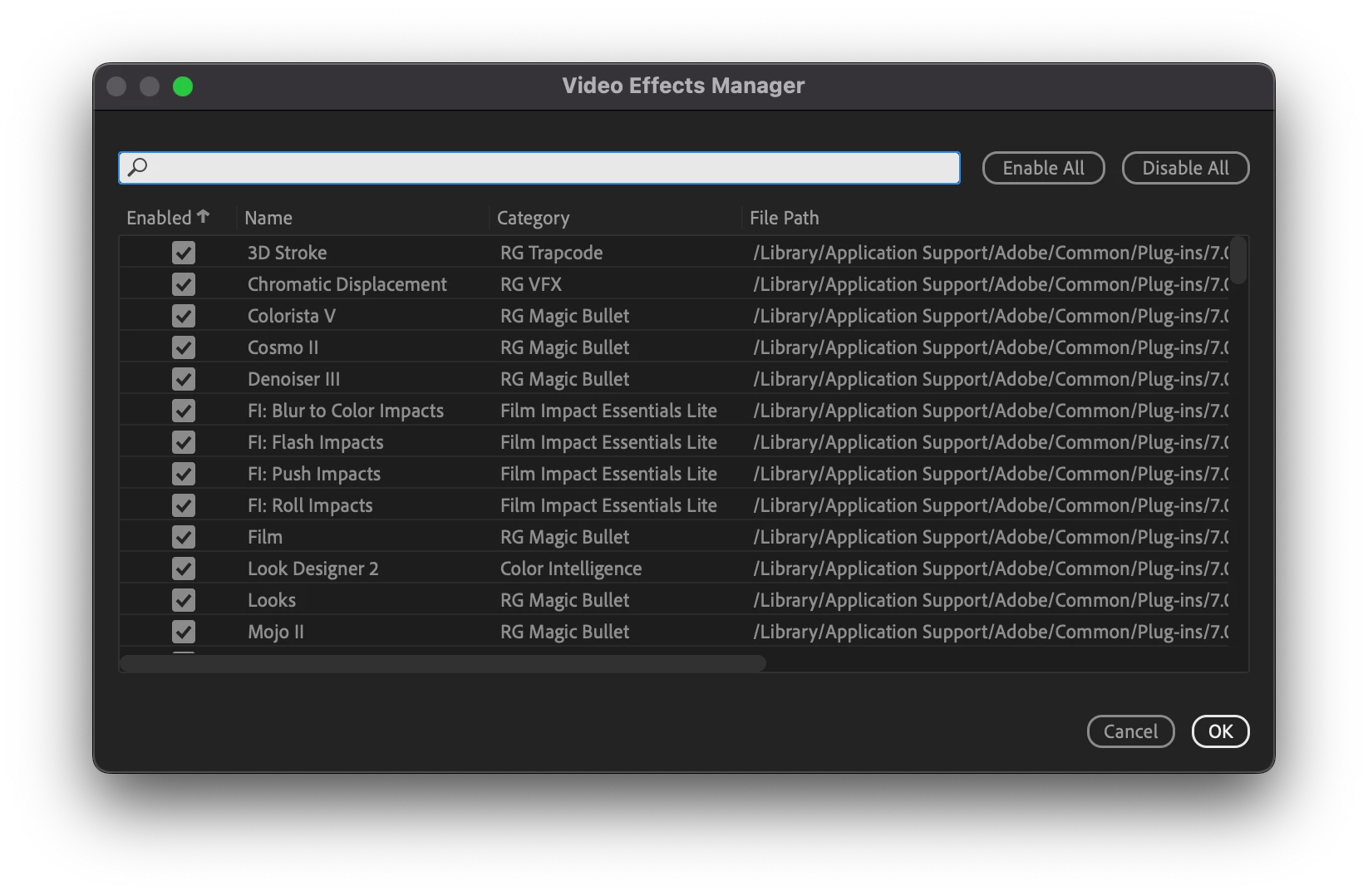
Task: Select the Mojo II name
Action: (275, 632)
